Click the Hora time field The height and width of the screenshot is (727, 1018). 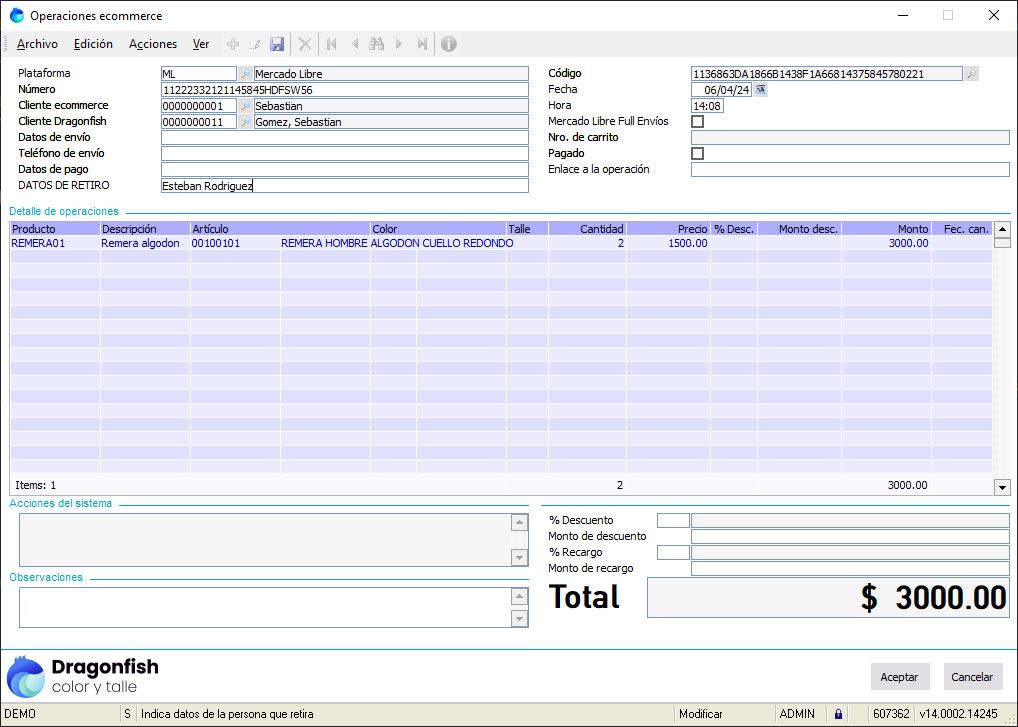707,106
